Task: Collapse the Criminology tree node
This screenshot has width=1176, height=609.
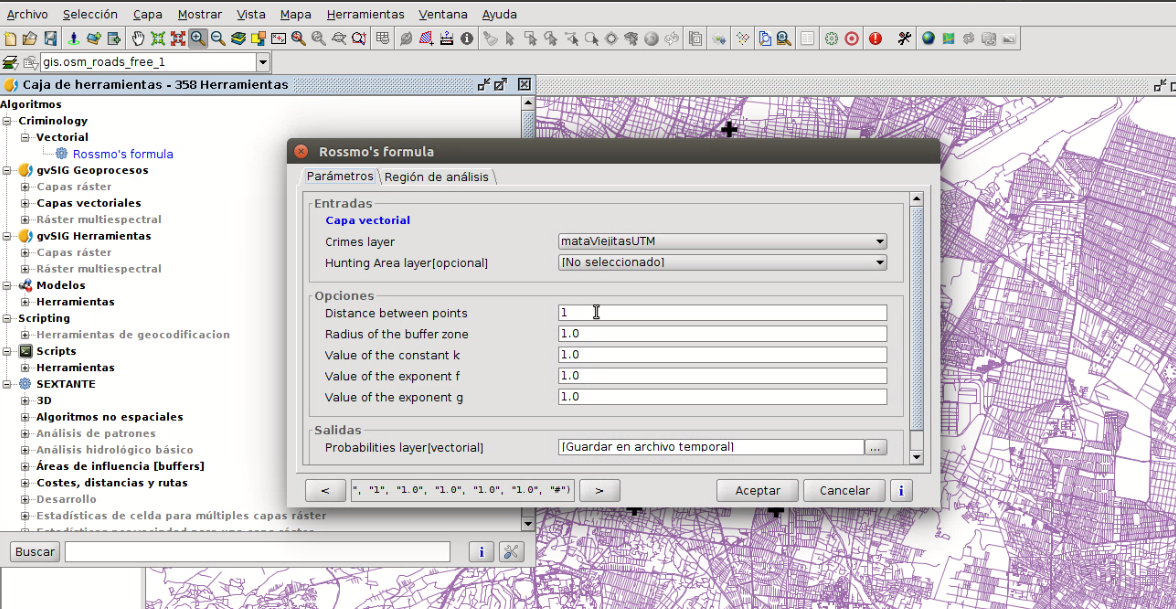Action: [x=7, y=121]
